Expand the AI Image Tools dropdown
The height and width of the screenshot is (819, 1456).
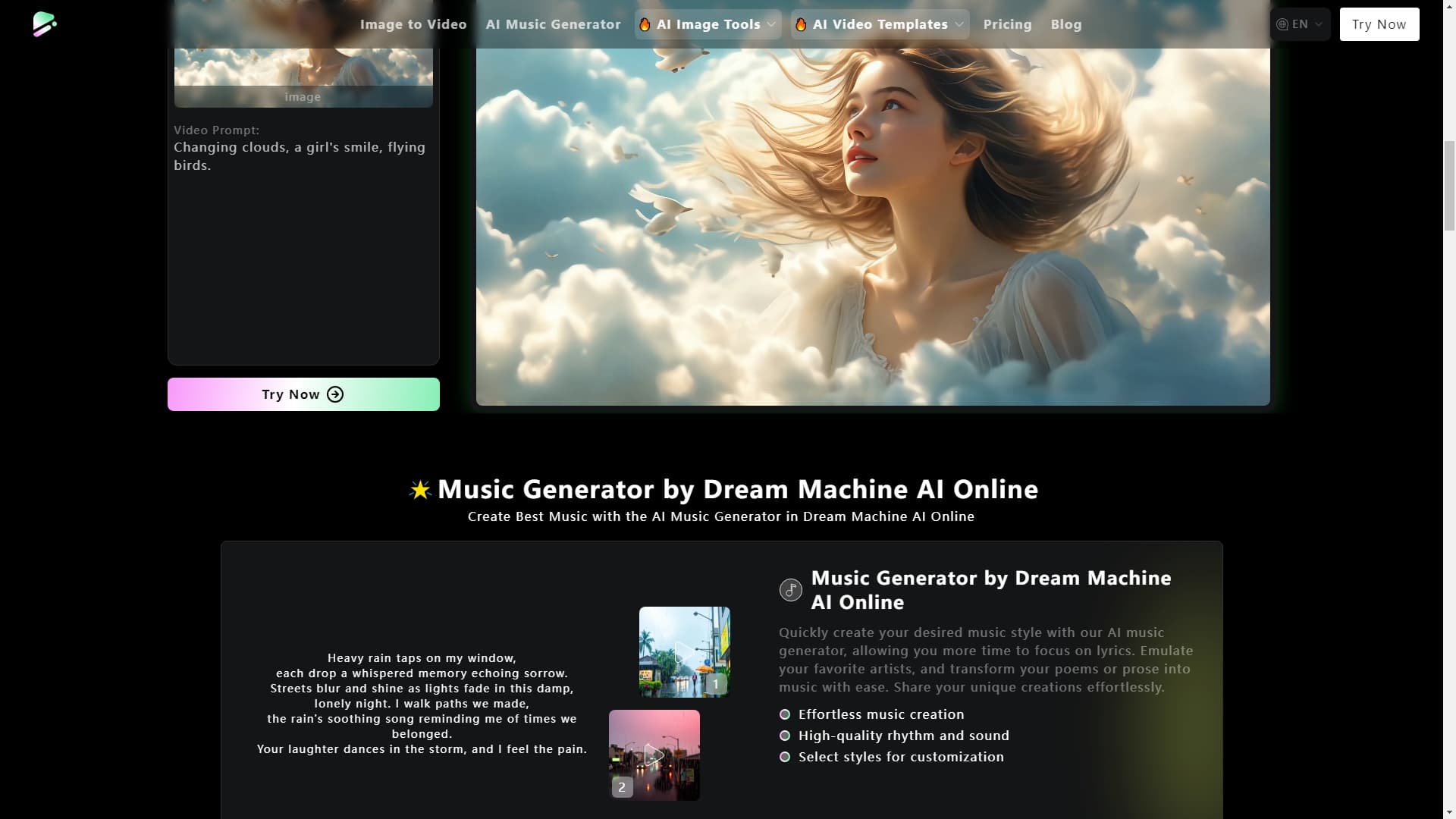coord(708,24)
